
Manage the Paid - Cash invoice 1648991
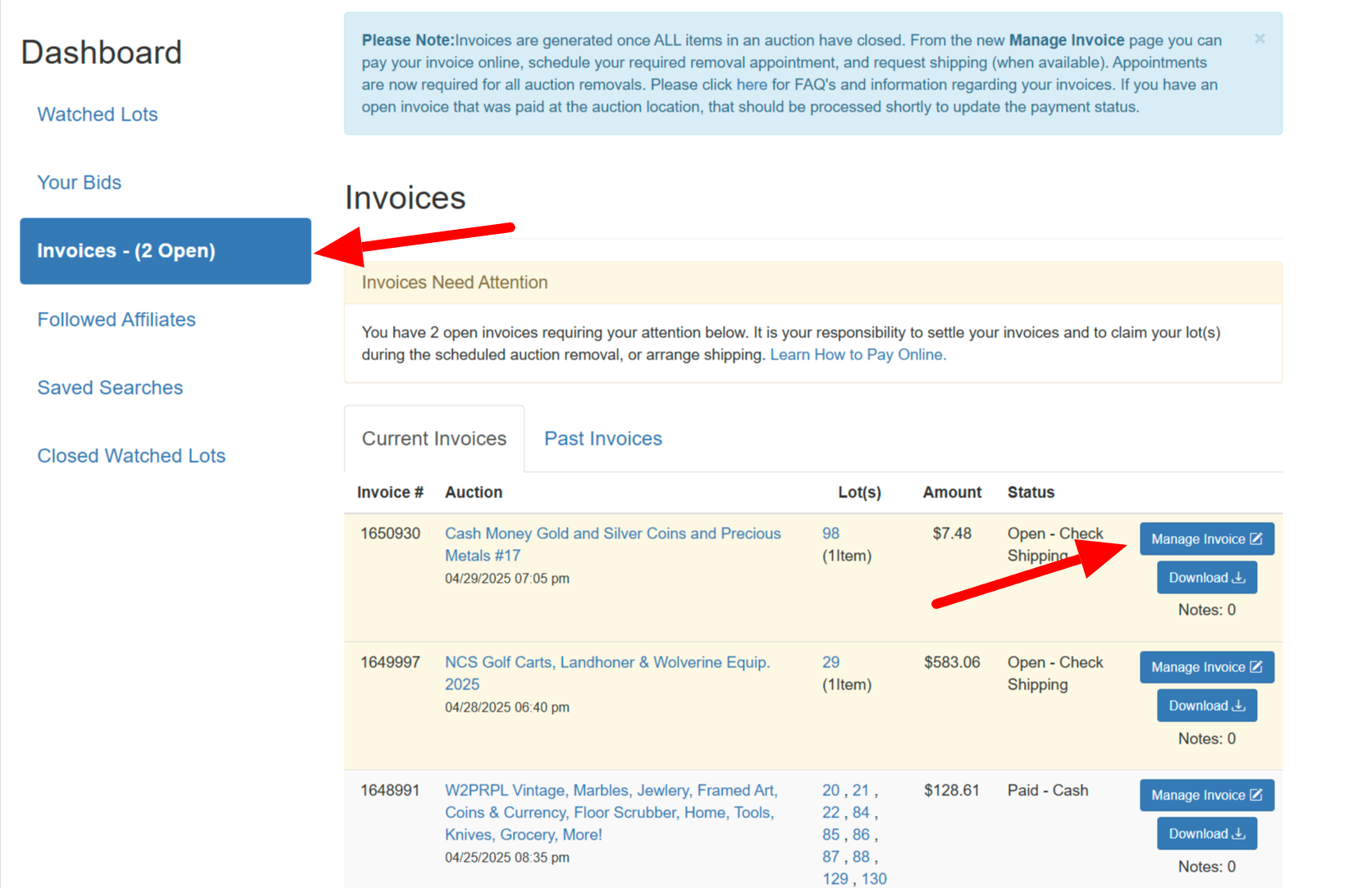(x=1205, y=795)
